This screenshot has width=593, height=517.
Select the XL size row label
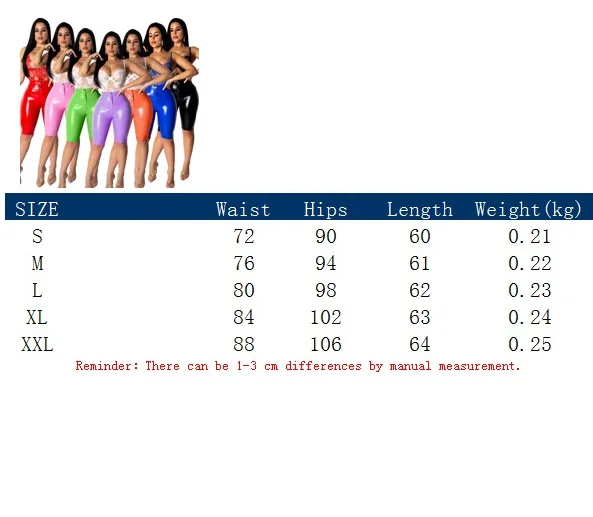pos(37,317)
